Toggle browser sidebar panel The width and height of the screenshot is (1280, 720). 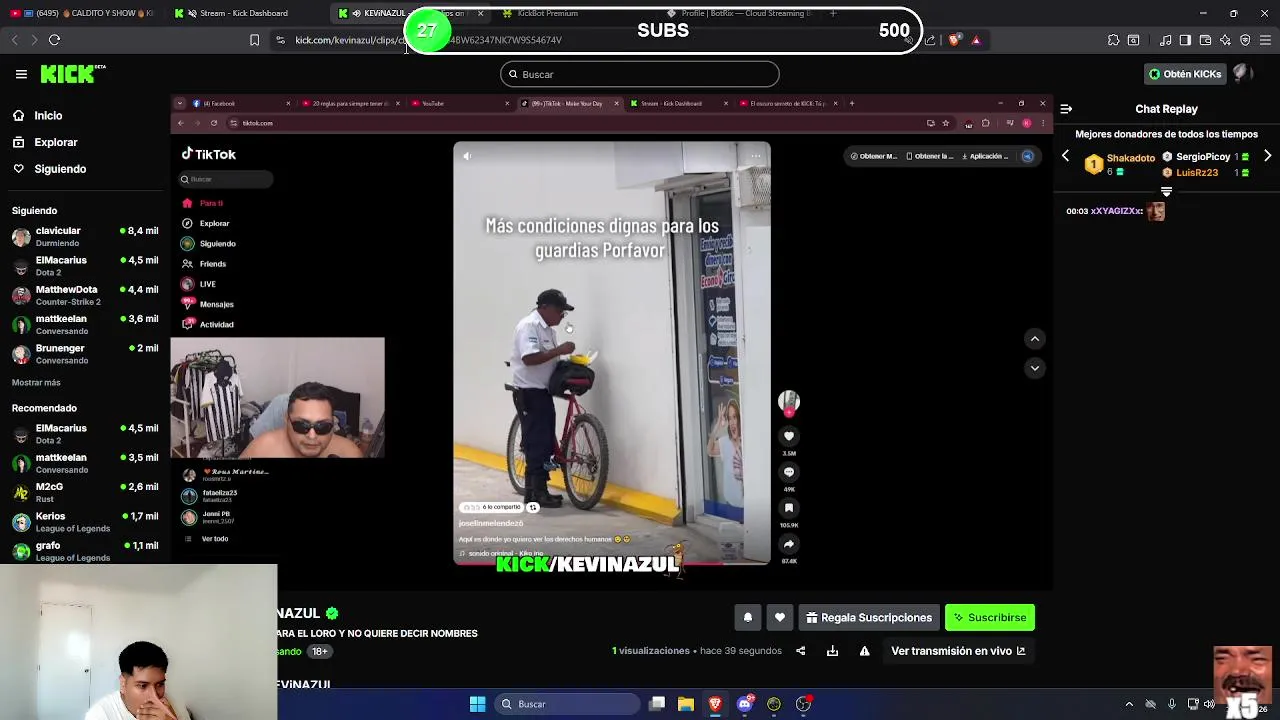(1185, 40)
